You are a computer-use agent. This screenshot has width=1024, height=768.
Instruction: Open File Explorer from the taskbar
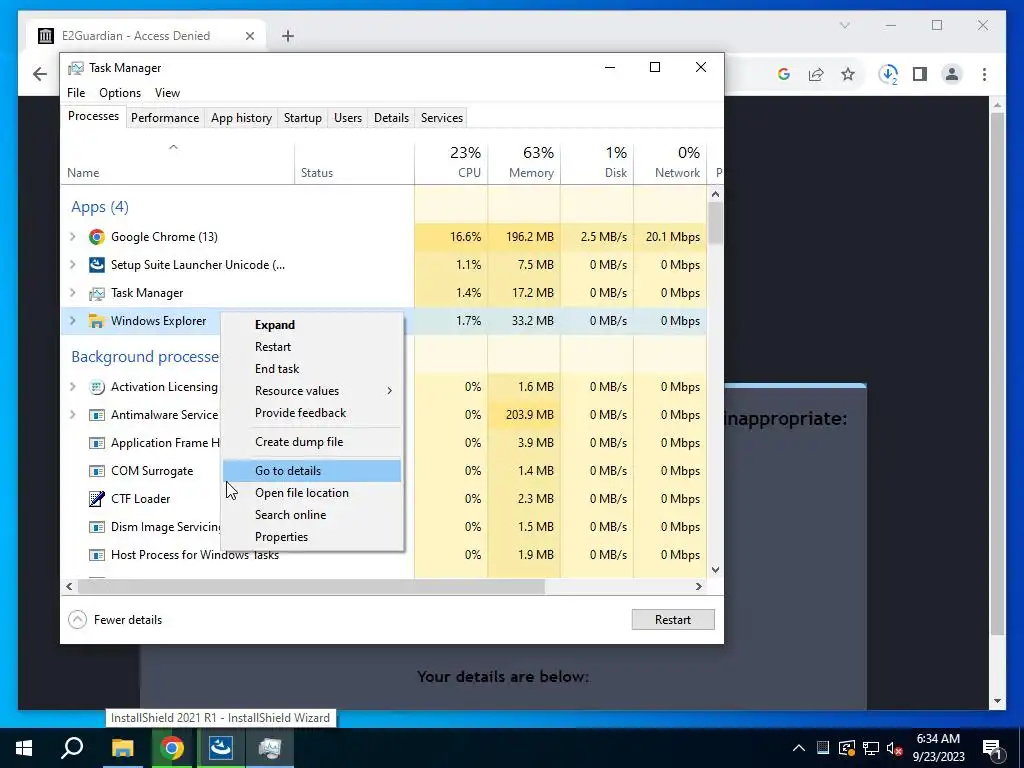click(122, 748)
